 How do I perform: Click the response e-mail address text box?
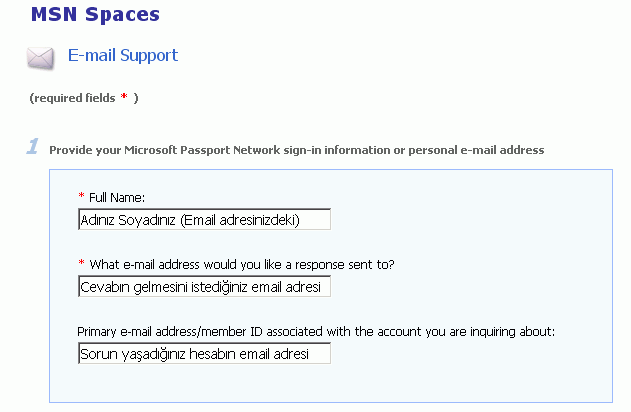point(204,287)
